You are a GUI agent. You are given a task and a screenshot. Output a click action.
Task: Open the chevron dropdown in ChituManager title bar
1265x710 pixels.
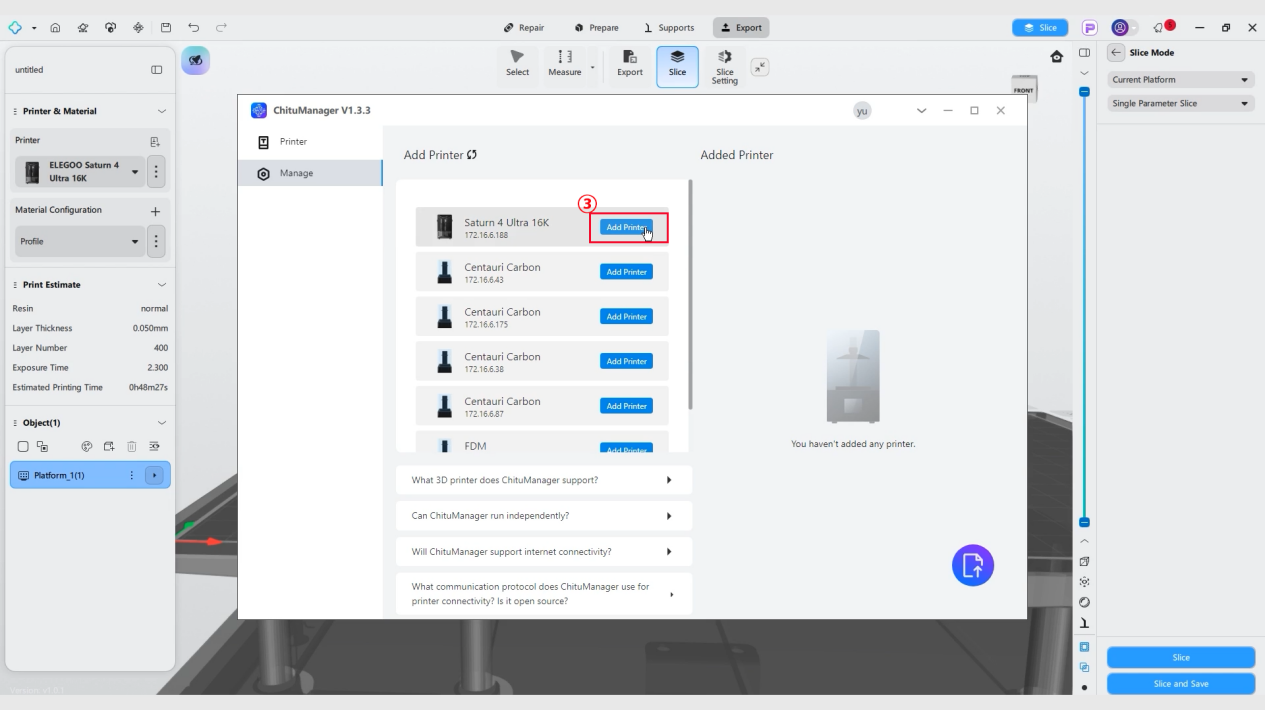click(921, 110)
